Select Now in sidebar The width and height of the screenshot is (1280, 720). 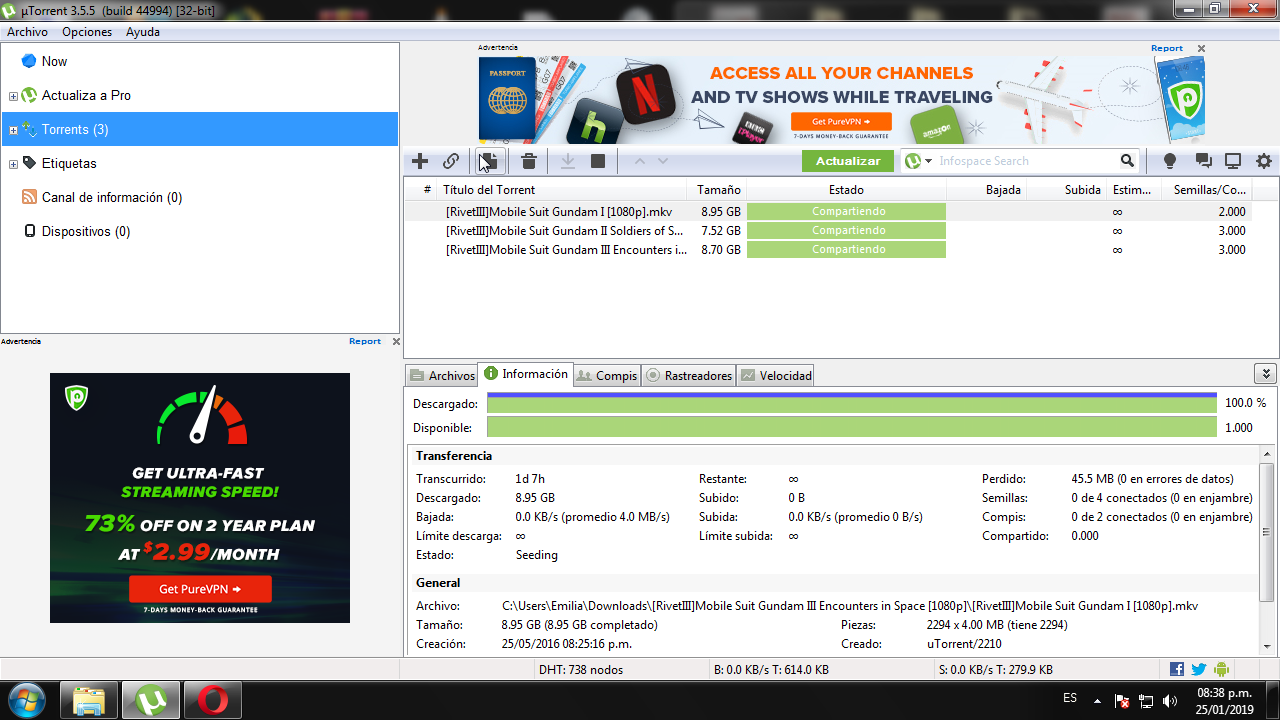tap(54, 61)
